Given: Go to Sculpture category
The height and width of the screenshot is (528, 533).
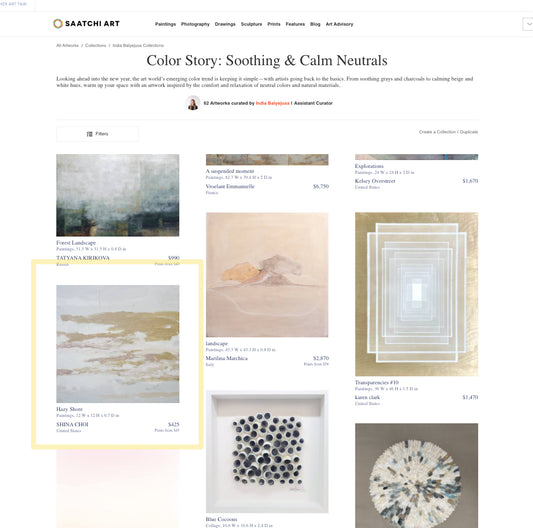Looking at the screenshot, I should 251,24.
